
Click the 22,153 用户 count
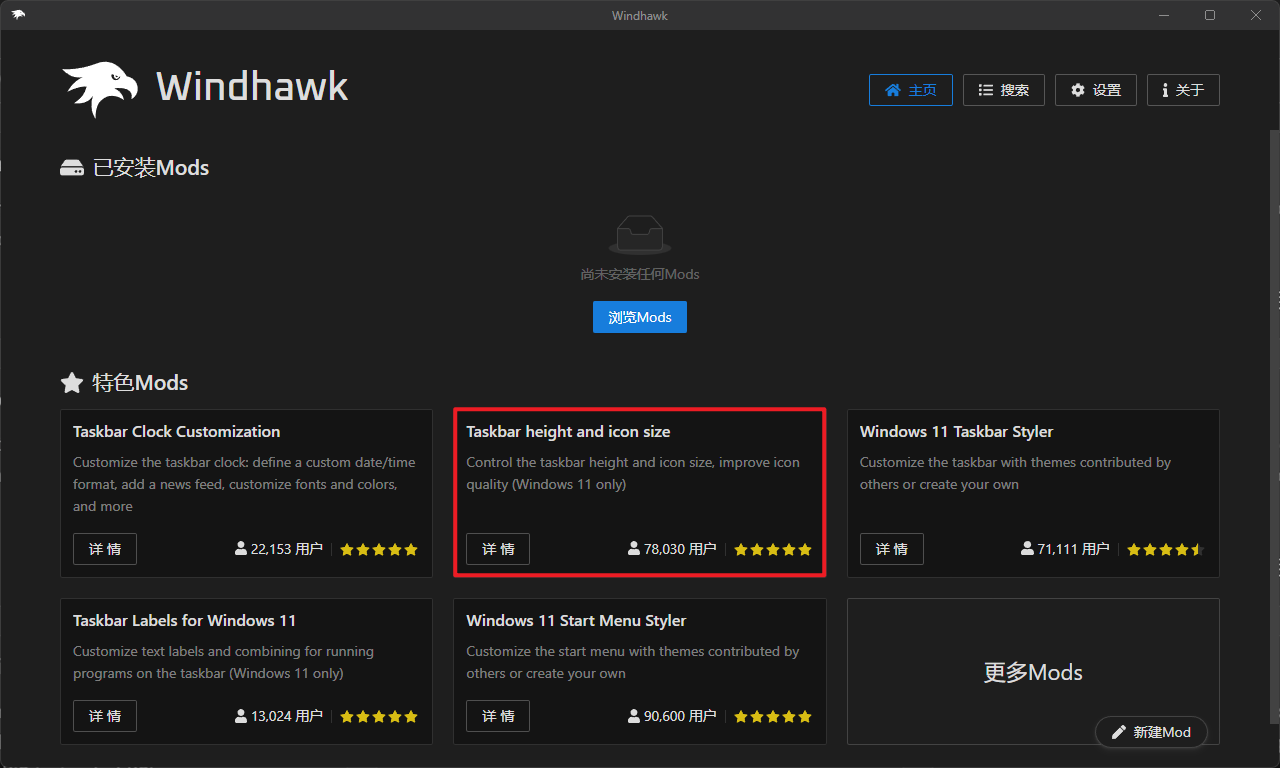pos(287,549)
